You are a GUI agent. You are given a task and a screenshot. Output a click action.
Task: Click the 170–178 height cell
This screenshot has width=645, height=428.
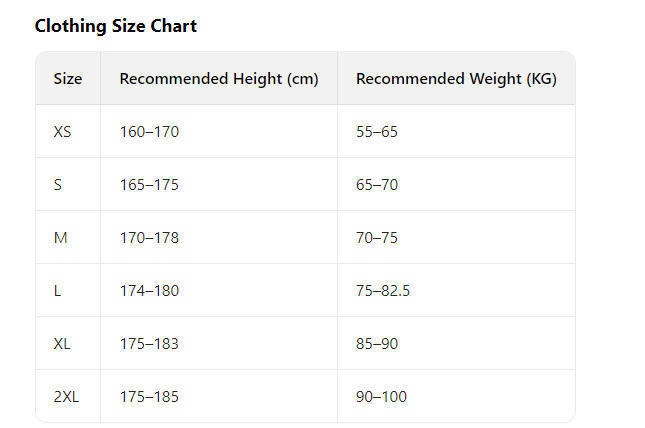[149, 237]
